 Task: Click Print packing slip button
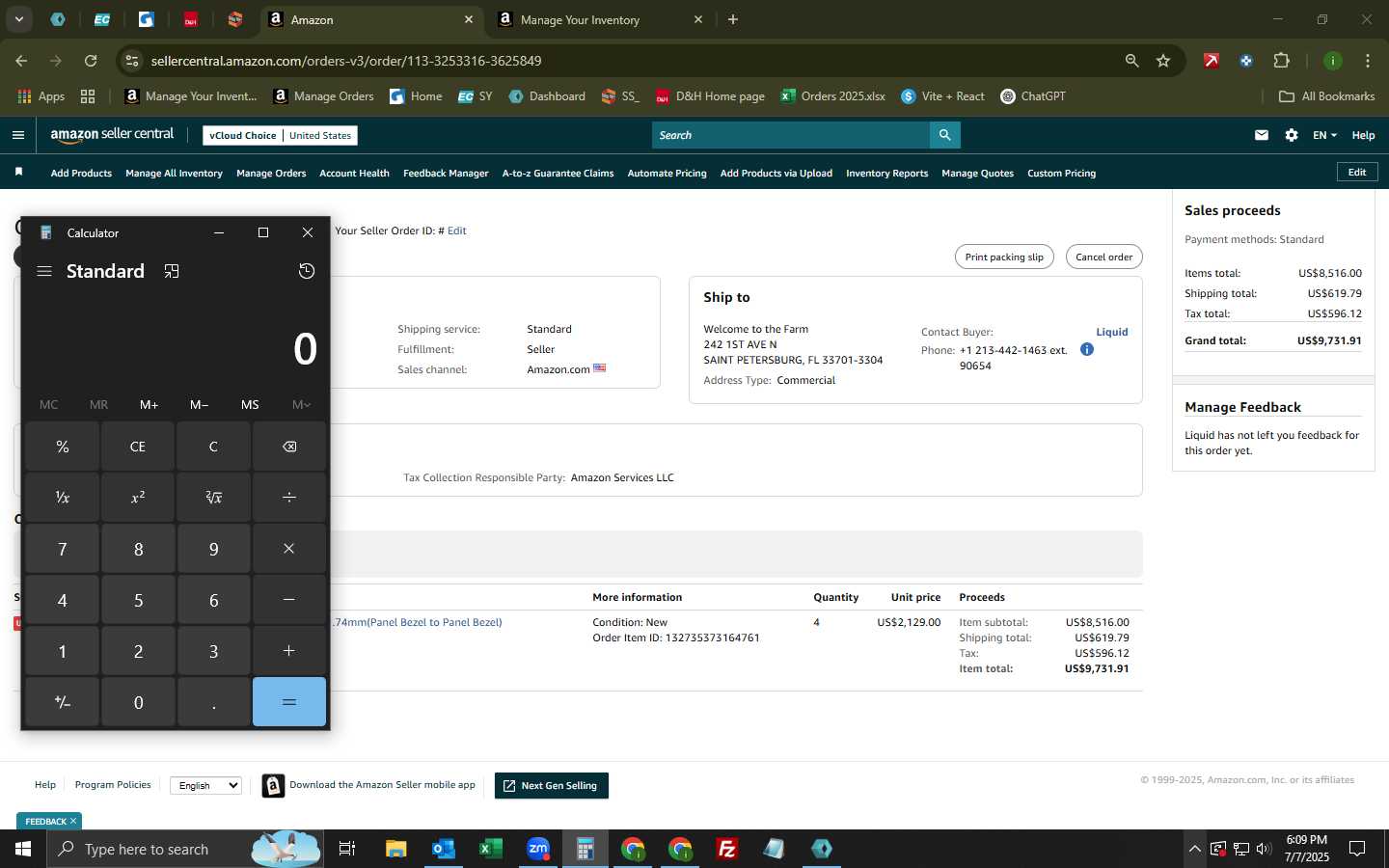1004,257
